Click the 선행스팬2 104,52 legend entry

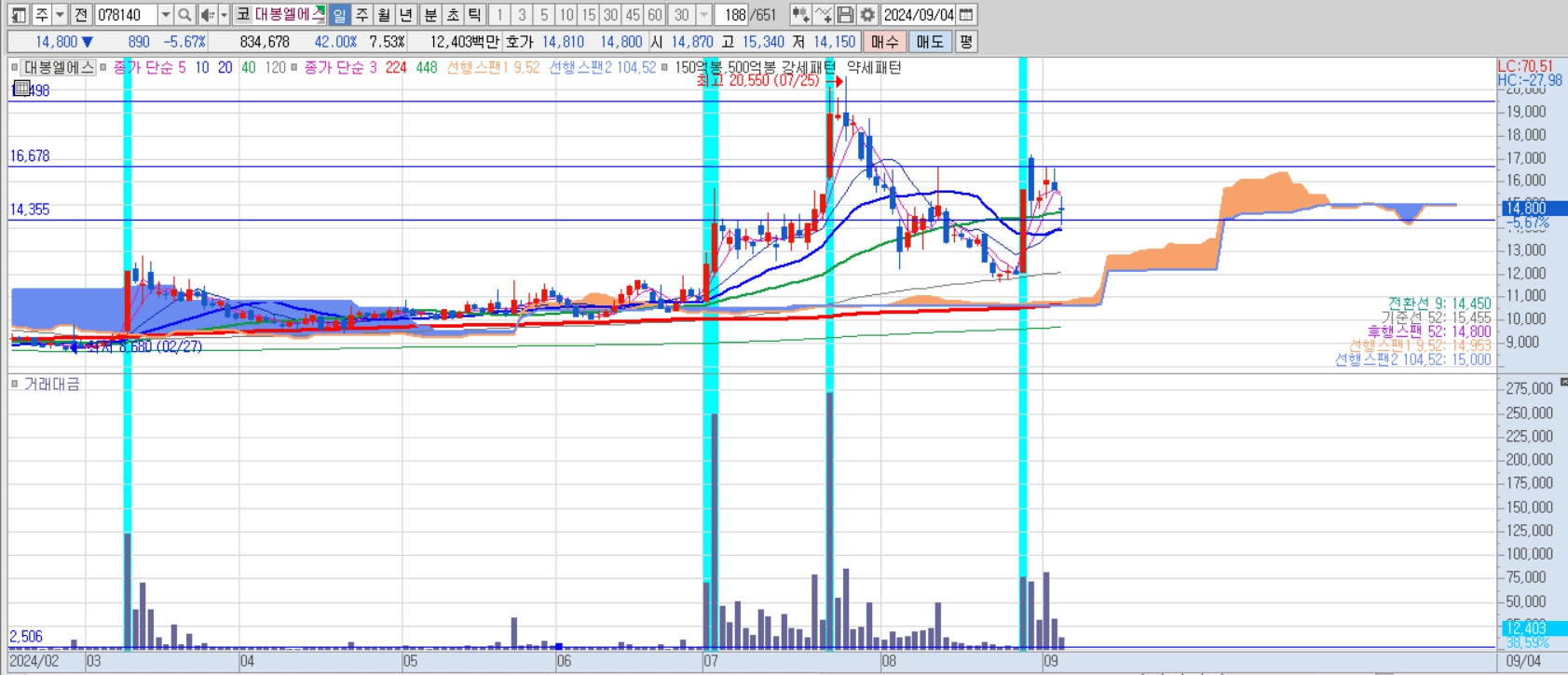click(603, 67)
